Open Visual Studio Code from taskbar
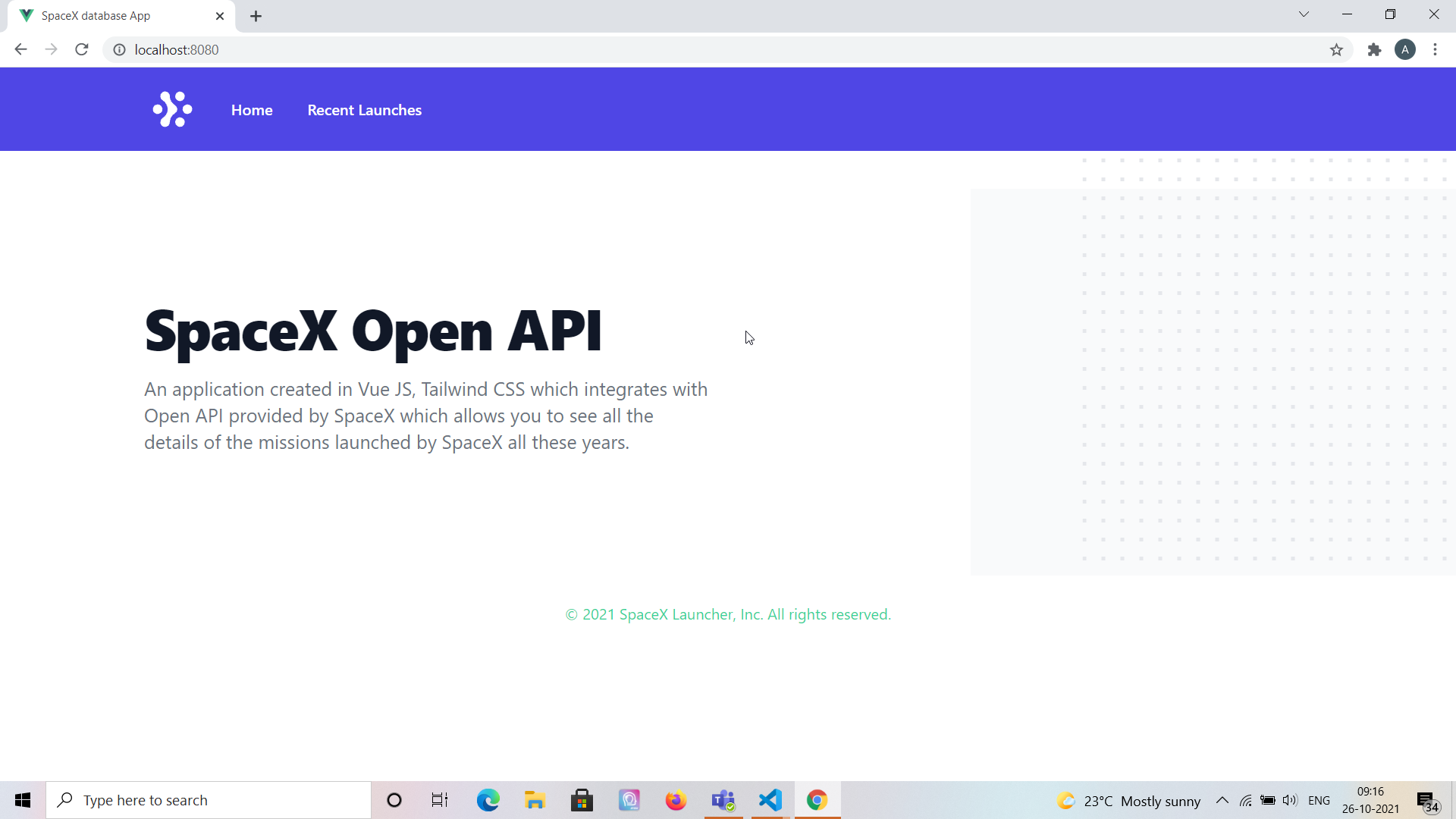 point(770,800)
